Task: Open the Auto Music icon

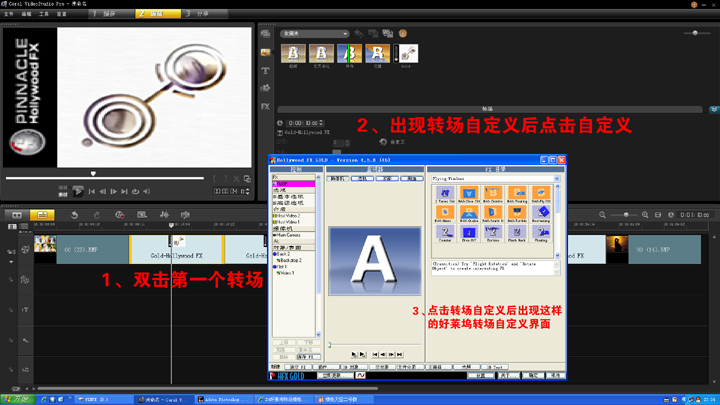Action: [x=186, y=215]
